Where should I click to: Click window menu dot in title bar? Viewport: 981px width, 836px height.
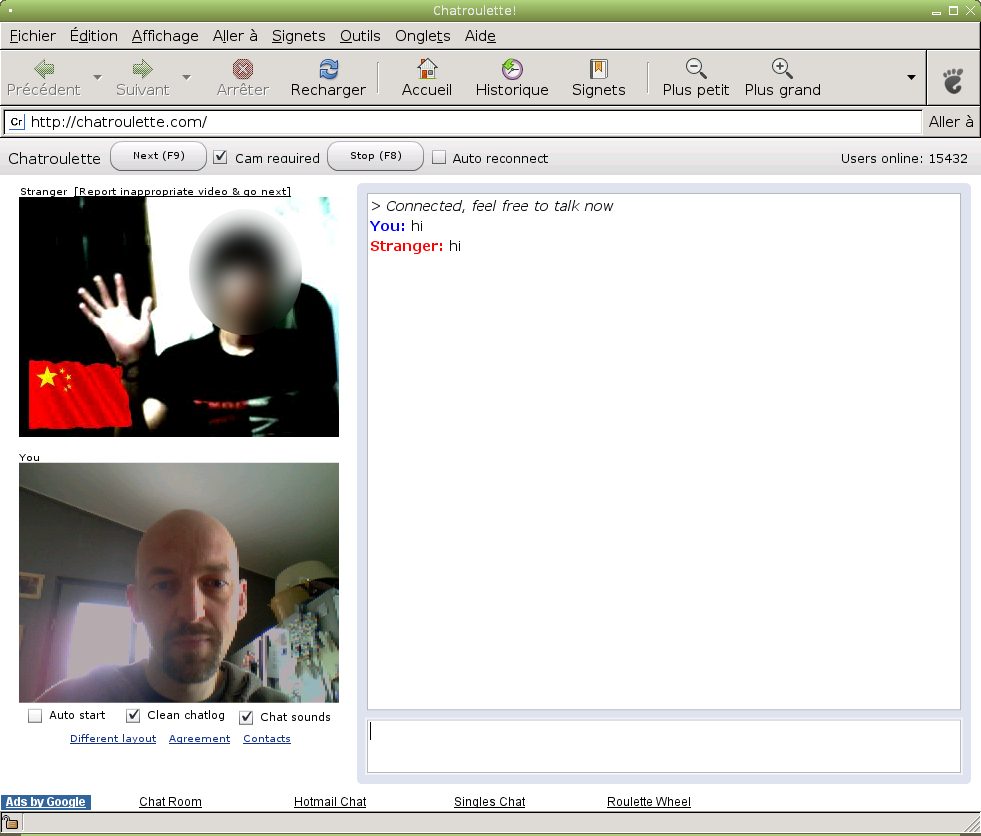[11, 11]
